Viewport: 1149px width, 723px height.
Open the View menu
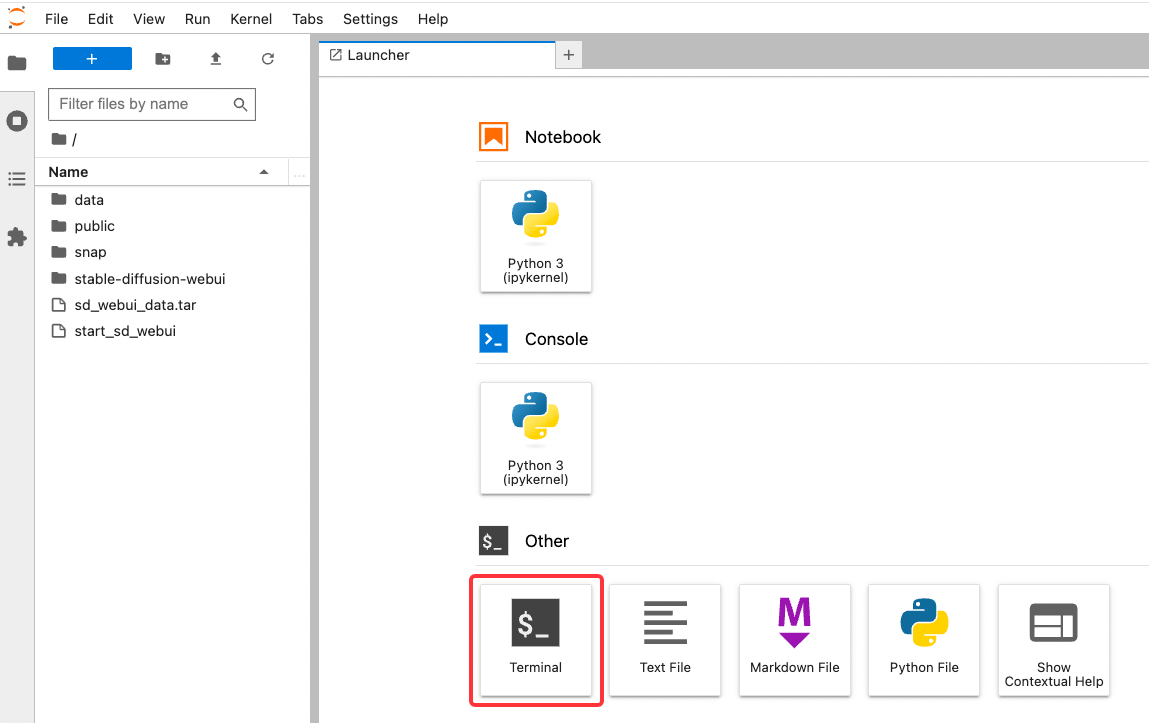(x=149, y=19)
